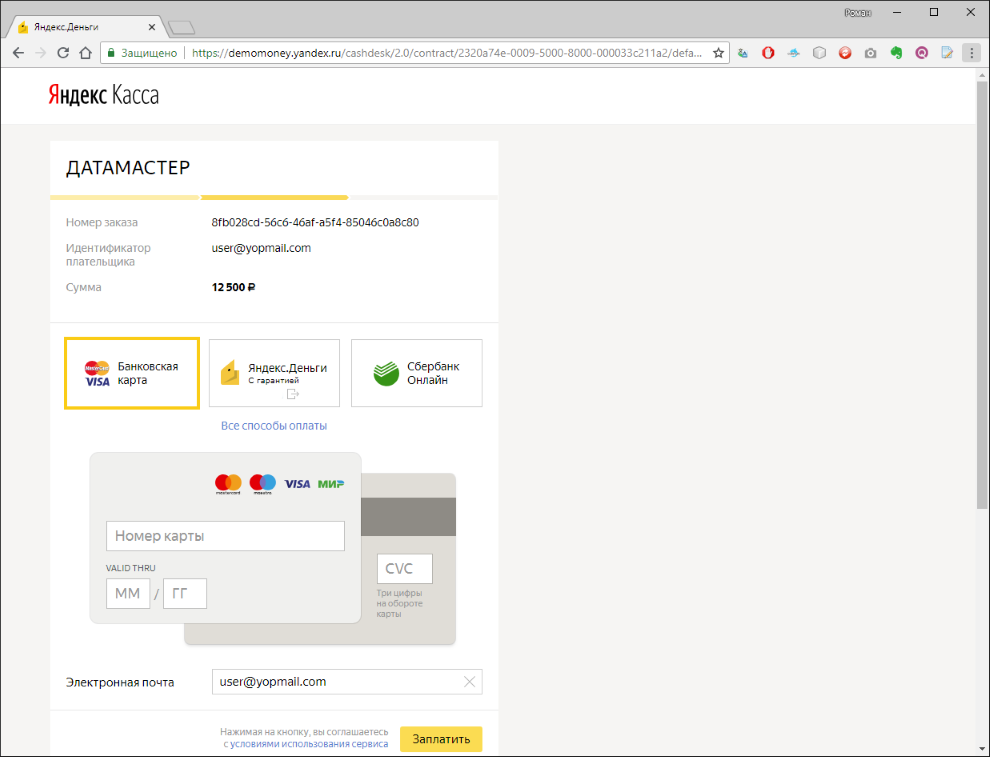Open the Chrome three-dot menu

pos(972,53)
